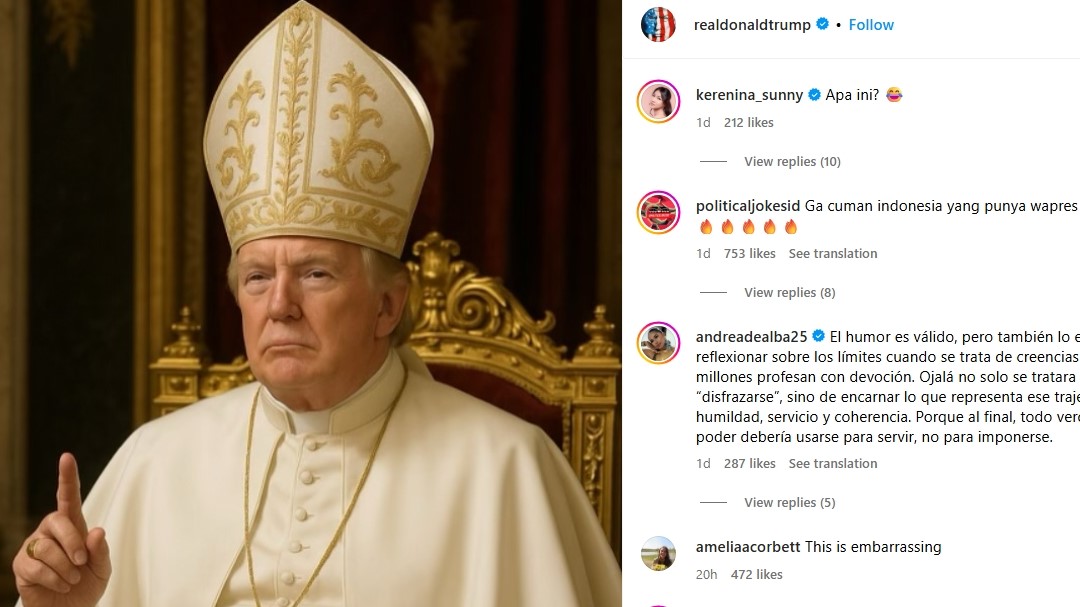See translation of politicaljokesid's comment
Screen dimensions: 1080x607
click(x=832, y=254)
